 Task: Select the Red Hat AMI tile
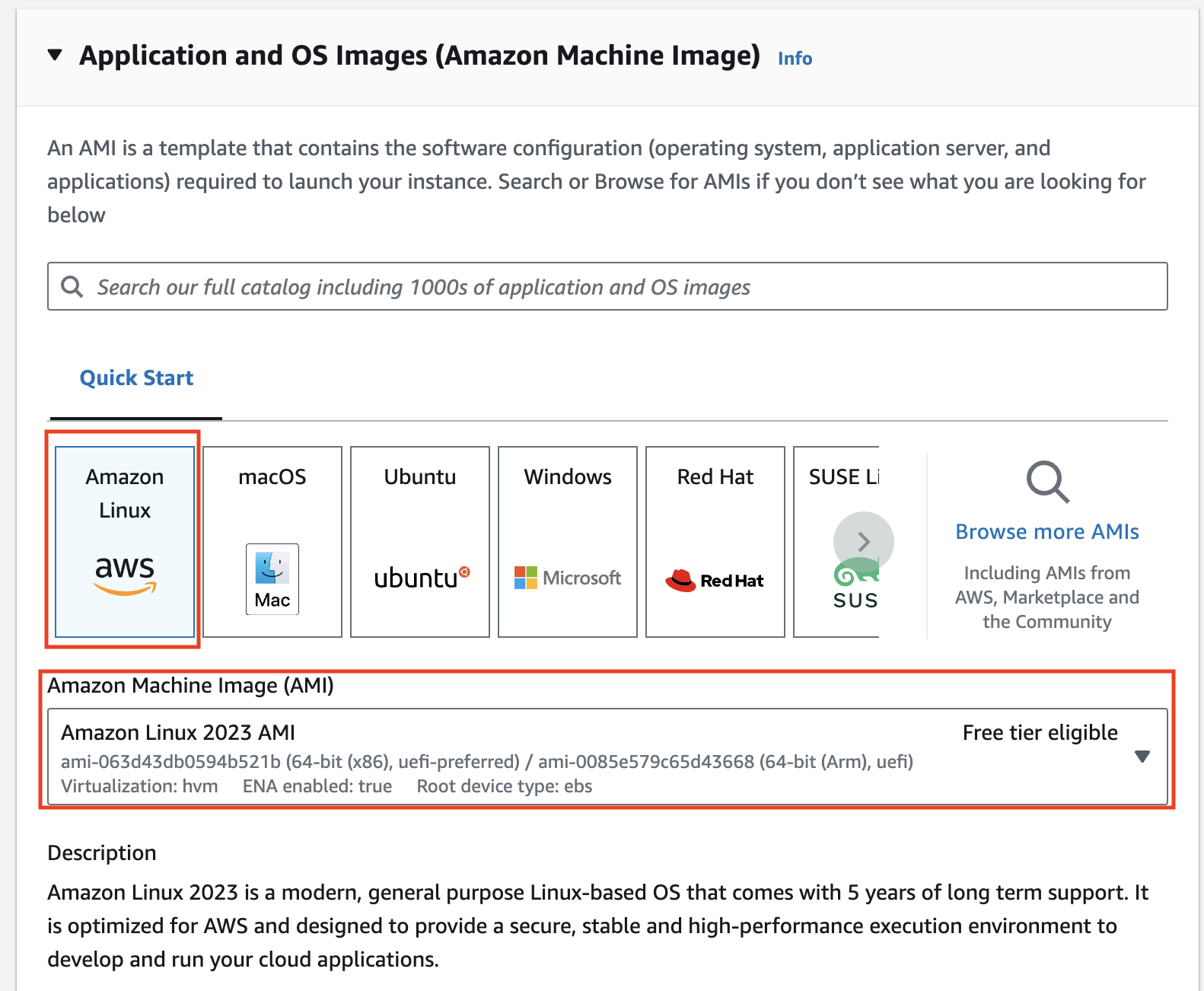tap(715, 541)
